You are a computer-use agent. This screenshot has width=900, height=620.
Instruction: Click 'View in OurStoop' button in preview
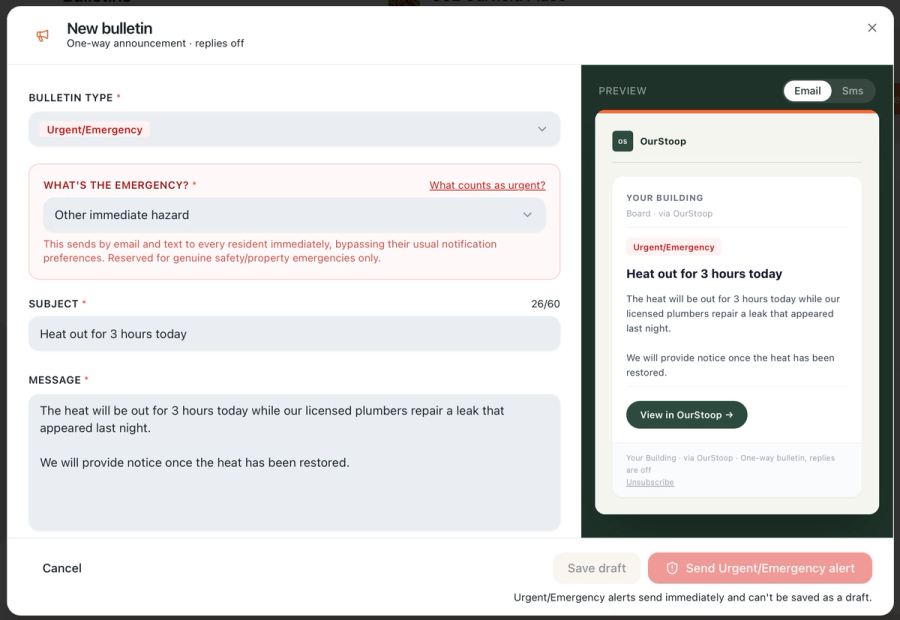686,414
